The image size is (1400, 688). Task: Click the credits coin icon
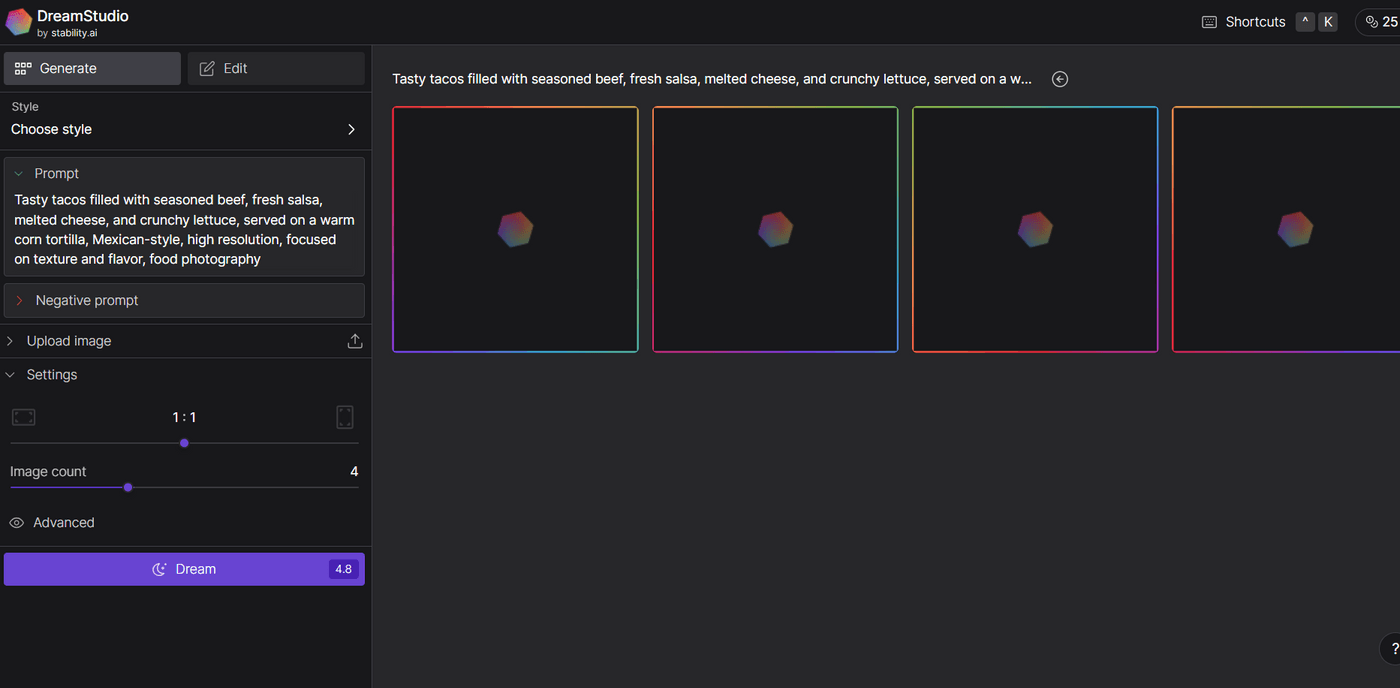pyautogui.click(x=1371, y=22)
